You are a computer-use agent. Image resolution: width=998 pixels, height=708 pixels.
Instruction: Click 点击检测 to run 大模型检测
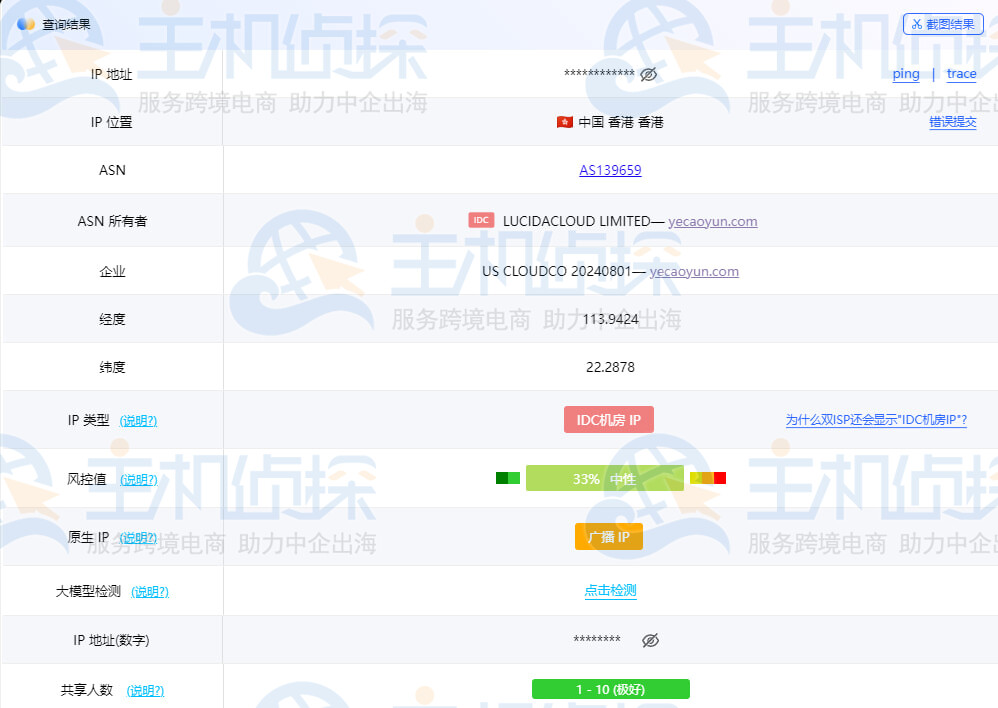610,590
